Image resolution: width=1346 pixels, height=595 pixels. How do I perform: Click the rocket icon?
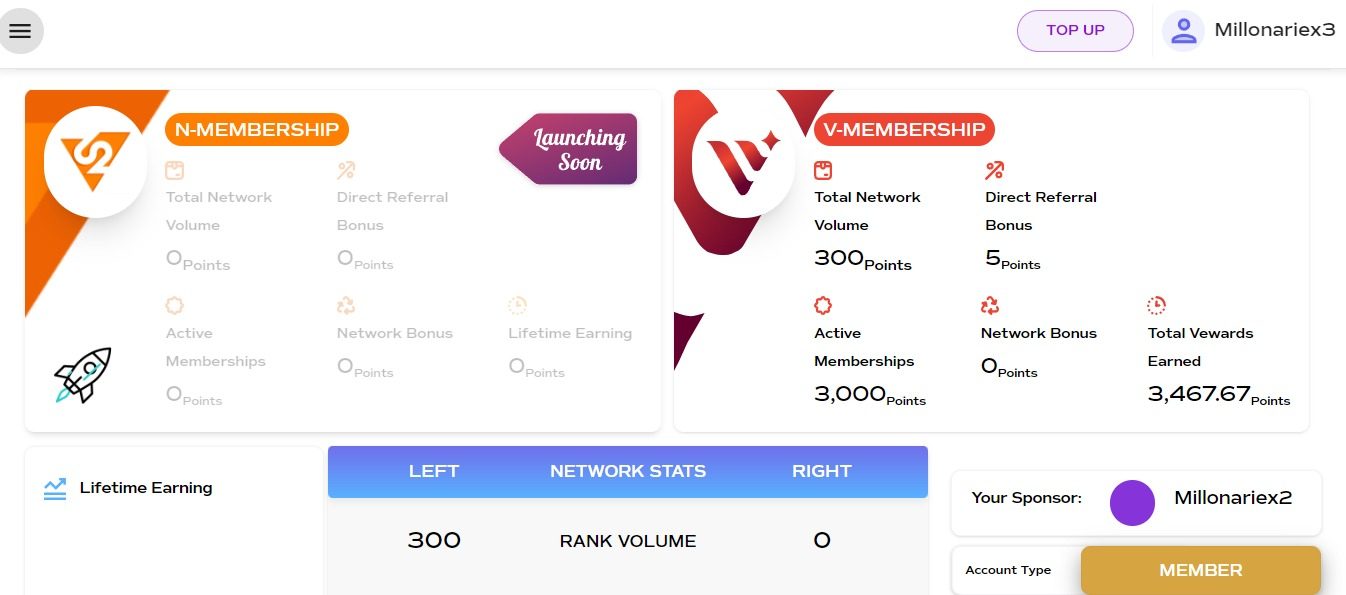tap(83, 375)
